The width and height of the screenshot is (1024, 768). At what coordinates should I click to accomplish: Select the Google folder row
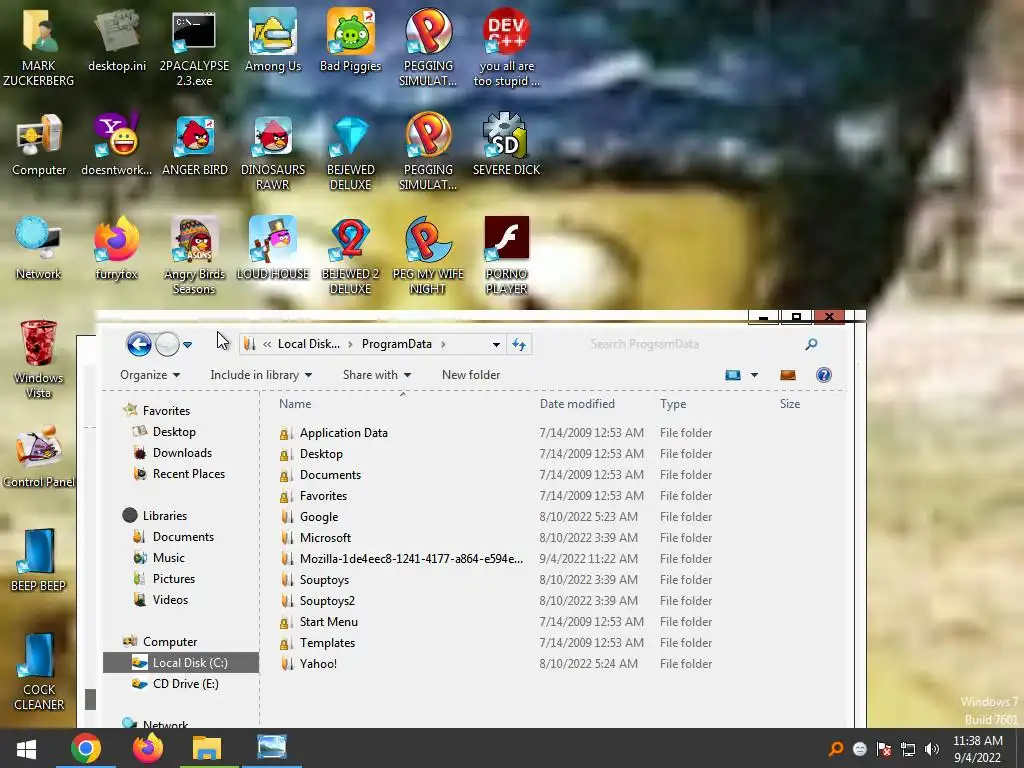pos(496,517)
